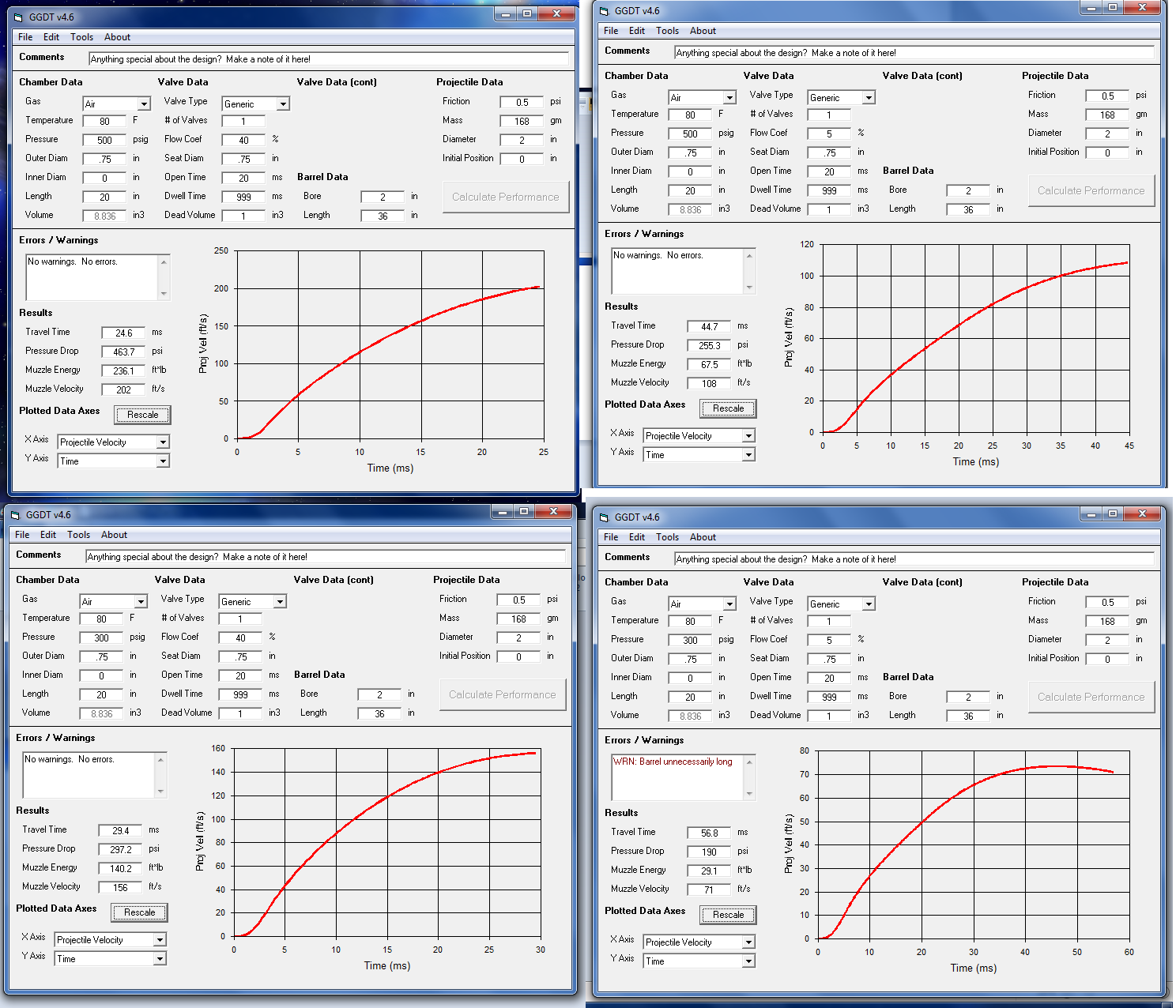Open Gas dropdown in the 202 ft/s window
1176x1008 pixels.
(x=144, y=104)
